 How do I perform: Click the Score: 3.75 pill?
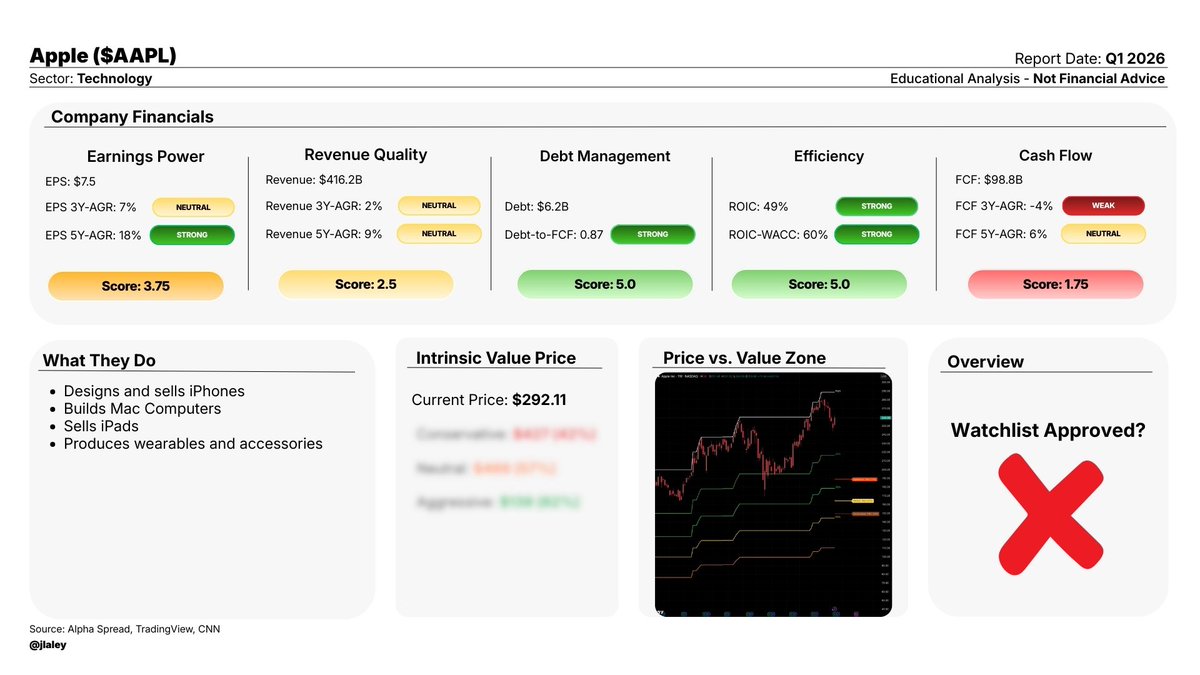(136, 286)
